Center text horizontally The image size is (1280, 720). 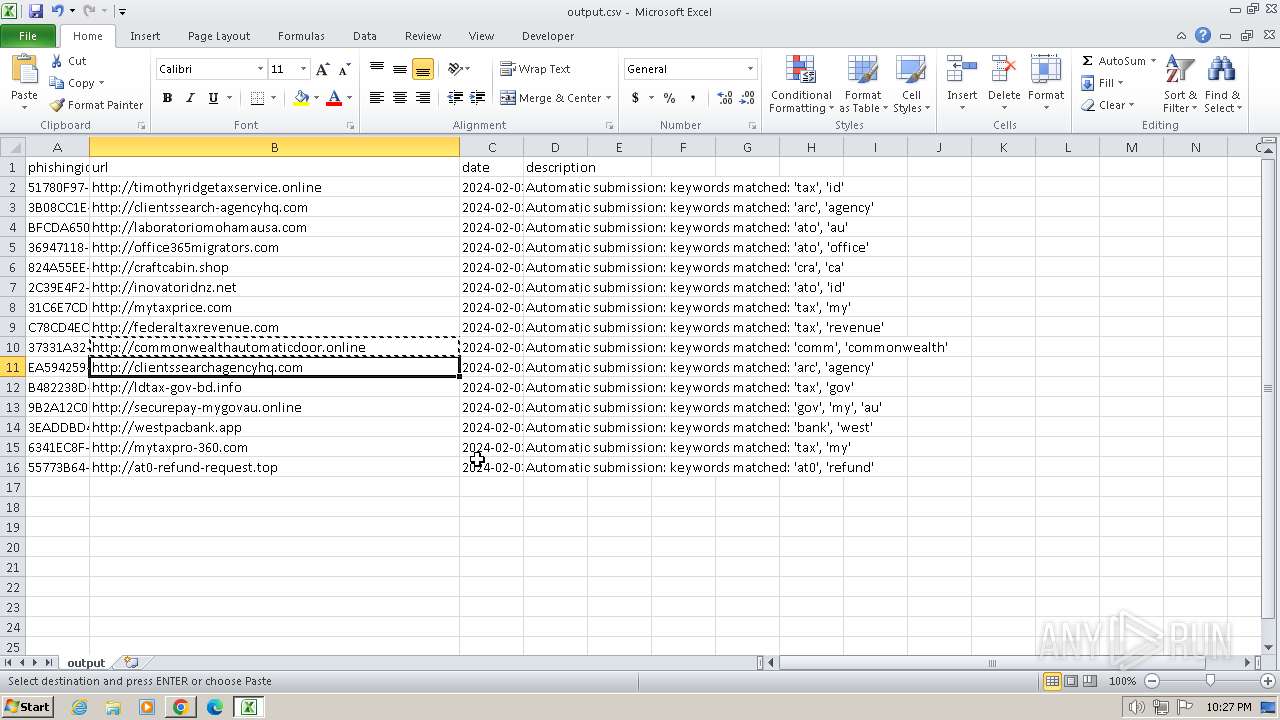point(400,98)
